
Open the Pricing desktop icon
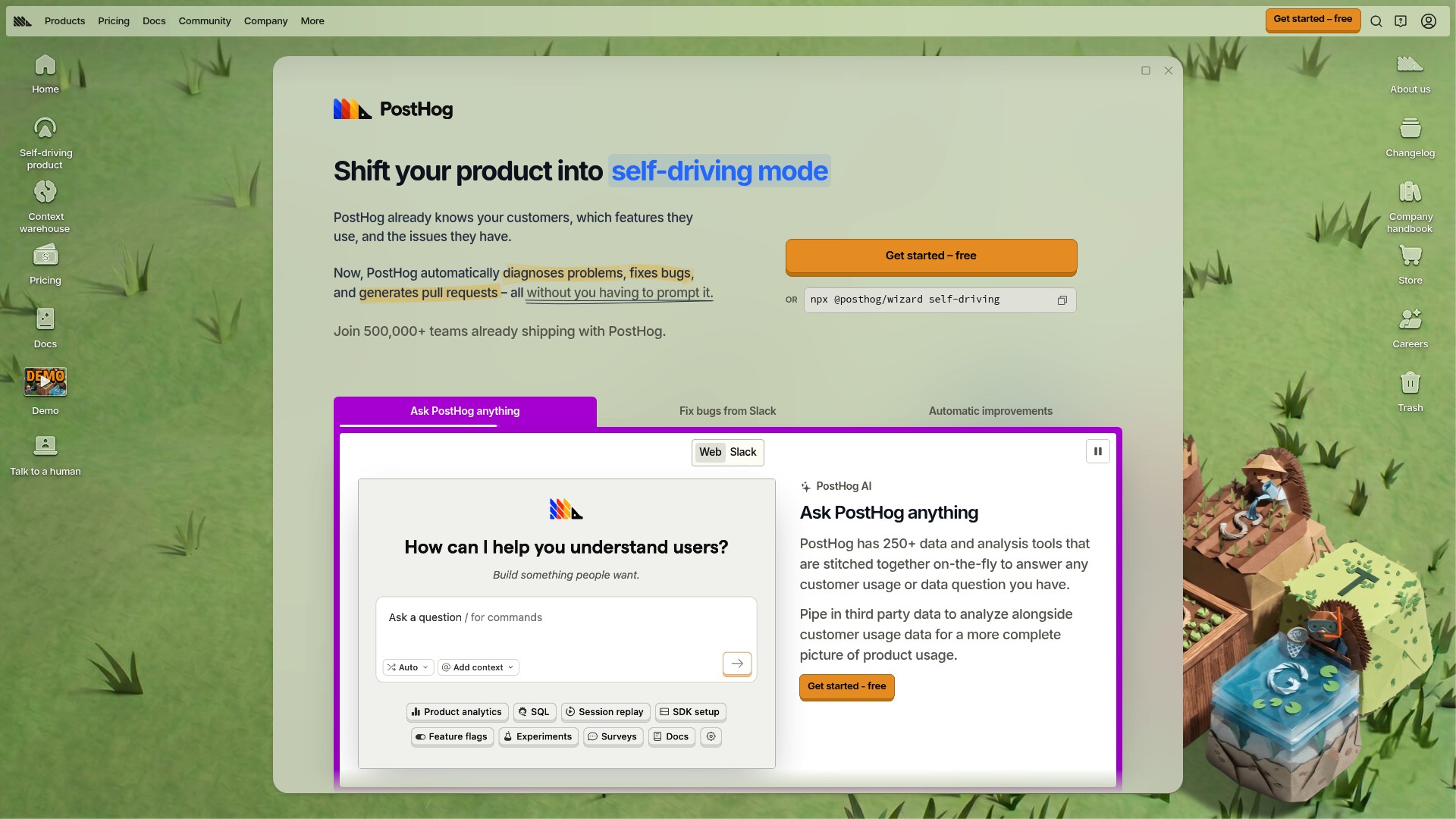click(45, 265)
